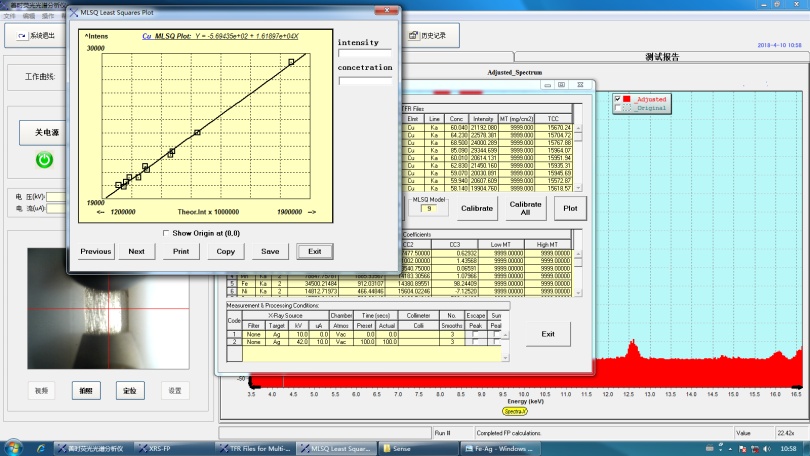Click the intensity input field

(365, 53)
